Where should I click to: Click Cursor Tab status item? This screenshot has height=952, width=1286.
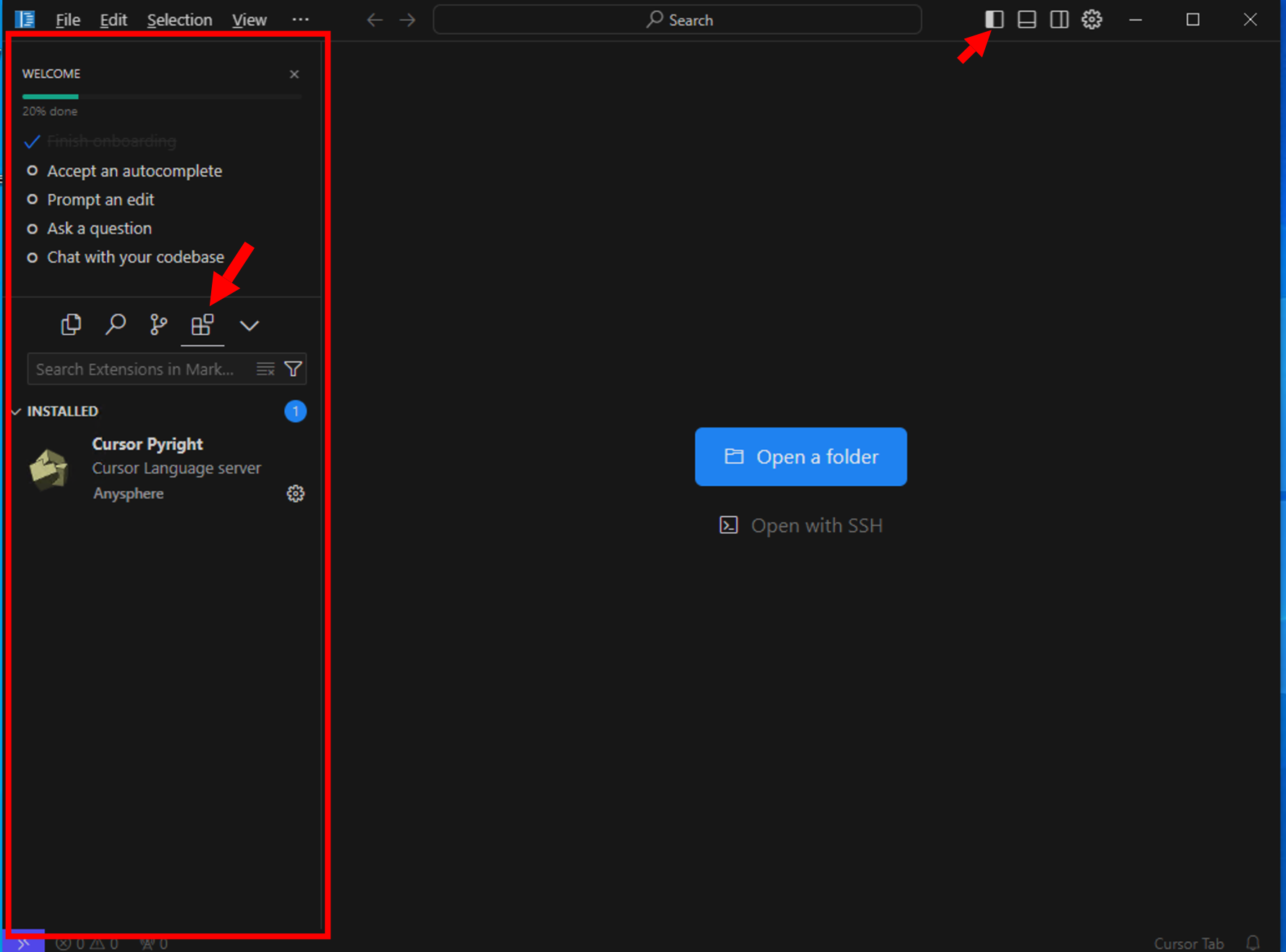(x=1188, y=943)
